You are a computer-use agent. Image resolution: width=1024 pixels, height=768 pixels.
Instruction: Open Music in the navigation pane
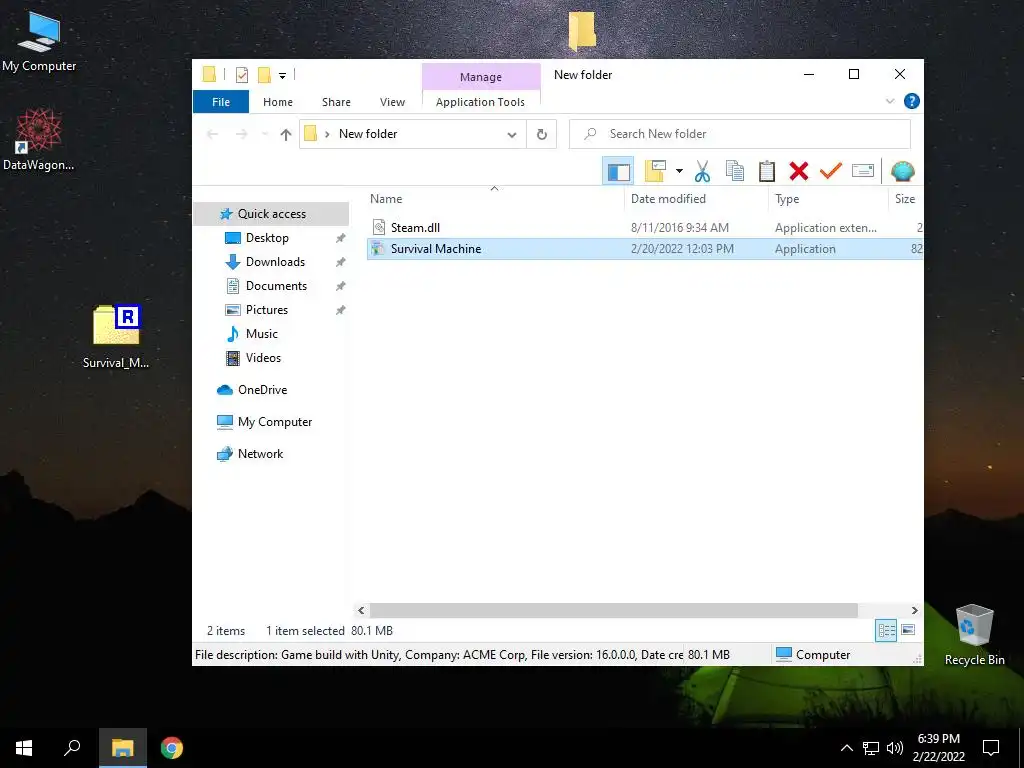click(x=261, y=334)
